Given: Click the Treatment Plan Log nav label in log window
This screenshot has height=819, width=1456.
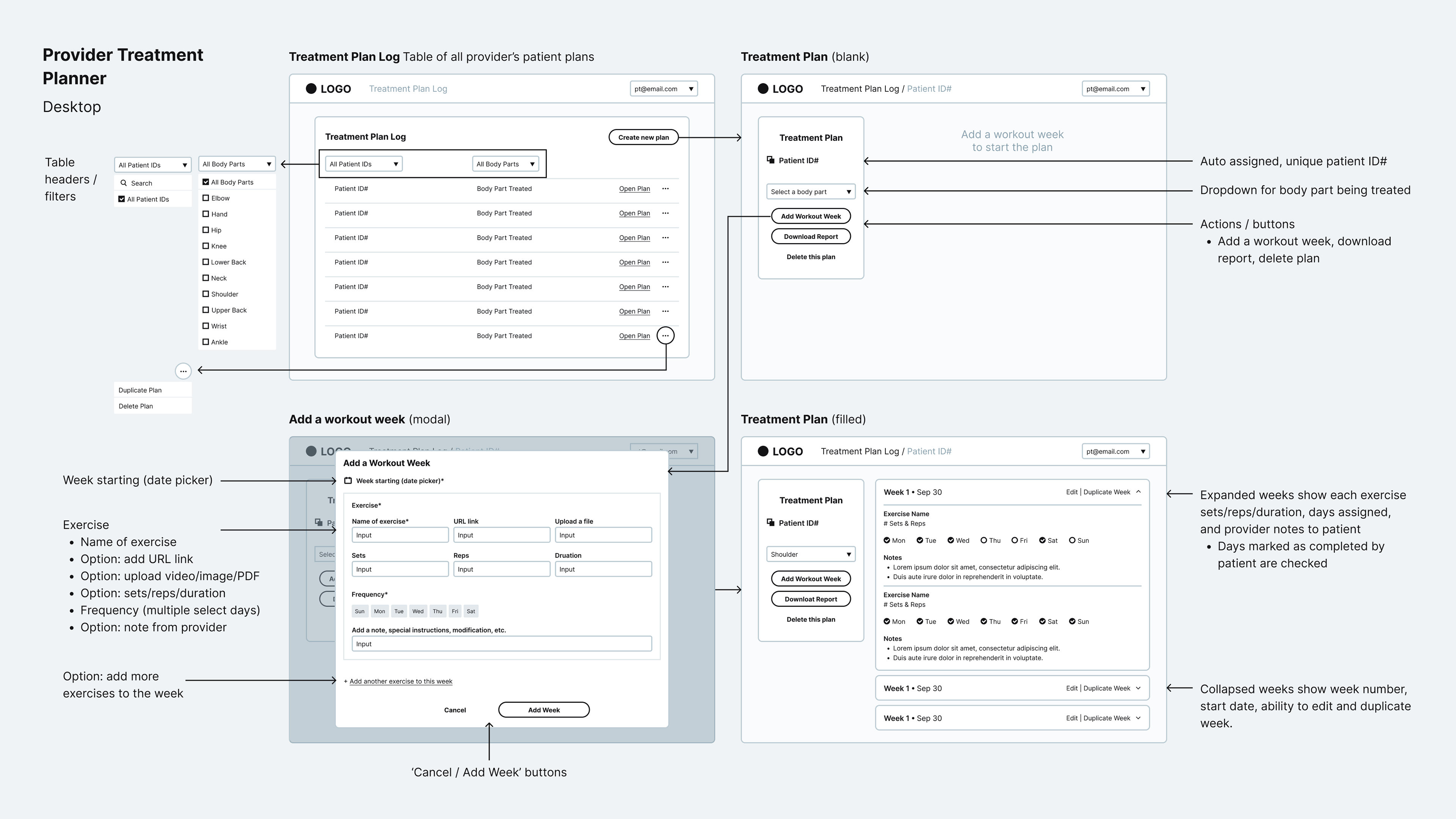Looking at the screenshot, I should click(408, 89).
